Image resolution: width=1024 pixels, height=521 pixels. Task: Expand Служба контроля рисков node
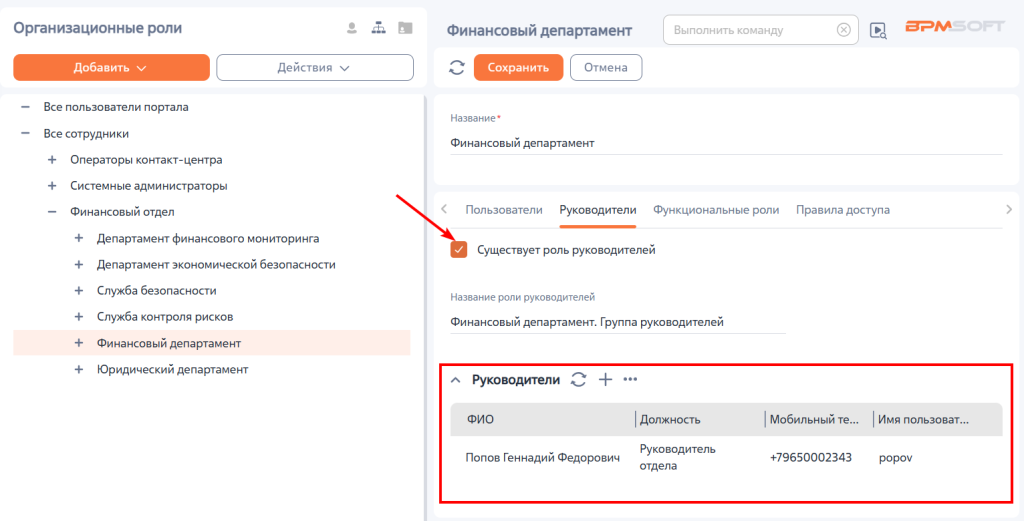[x=79, y=317]
